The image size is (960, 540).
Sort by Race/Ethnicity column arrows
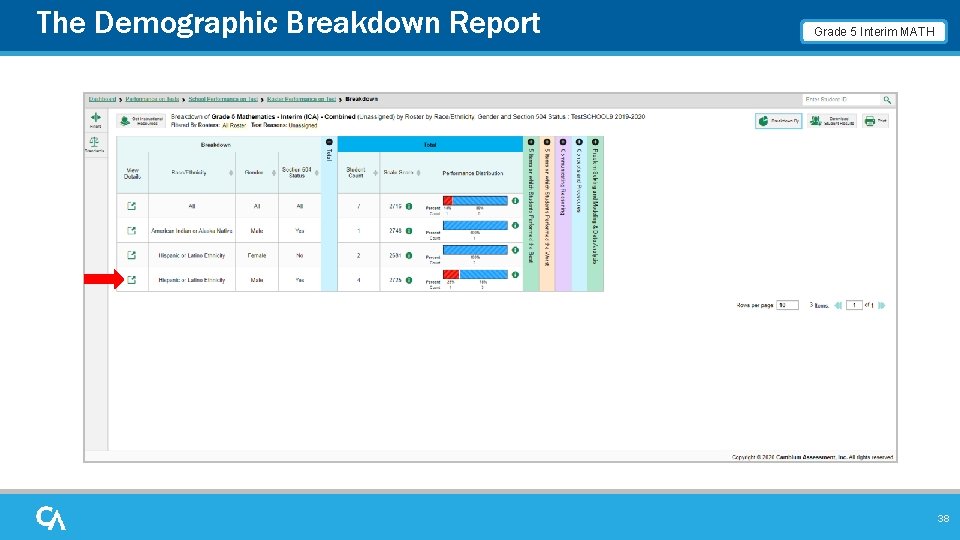[x=231, y=173]
